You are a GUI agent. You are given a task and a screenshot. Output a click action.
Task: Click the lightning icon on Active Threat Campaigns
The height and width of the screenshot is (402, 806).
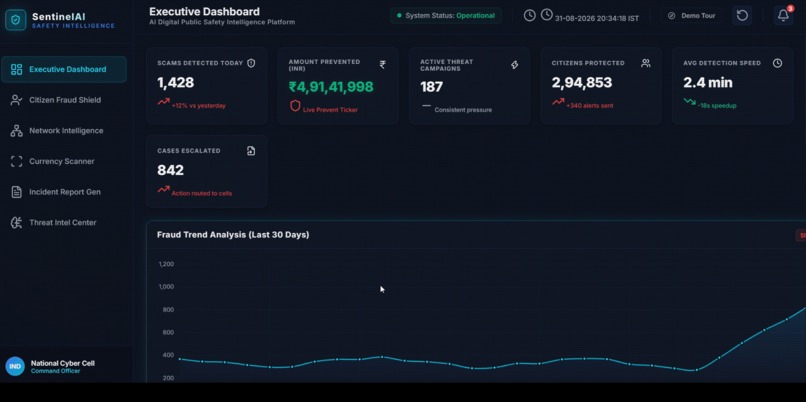(515, 65)
